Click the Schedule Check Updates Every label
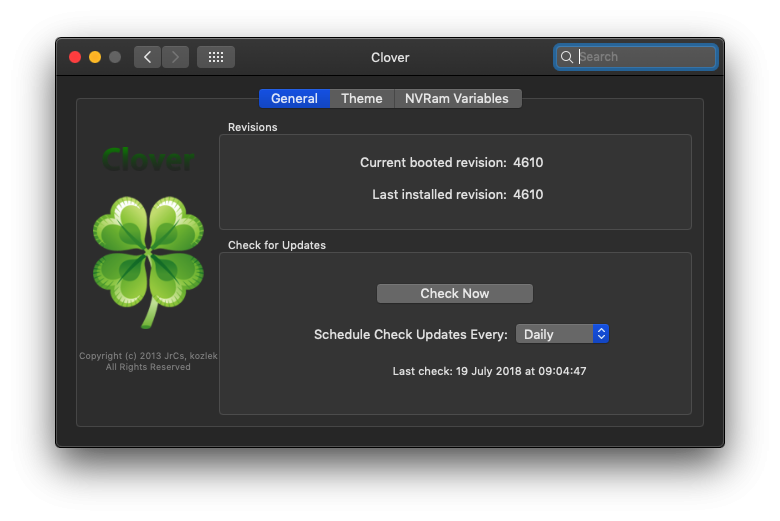This screenshot has height=521, width=780. 411,334
